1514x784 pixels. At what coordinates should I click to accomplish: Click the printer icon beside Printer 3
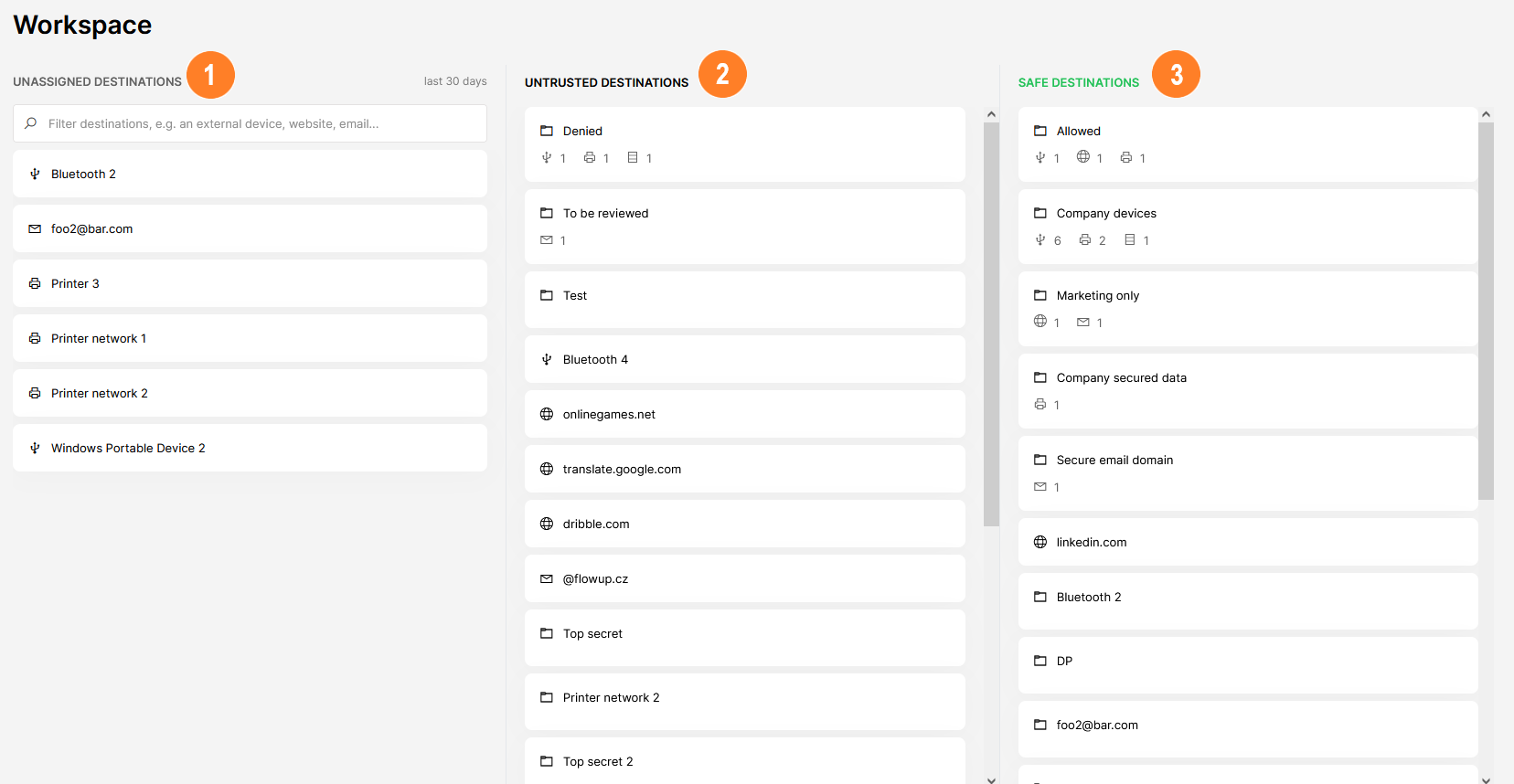(x=35, y=284)
